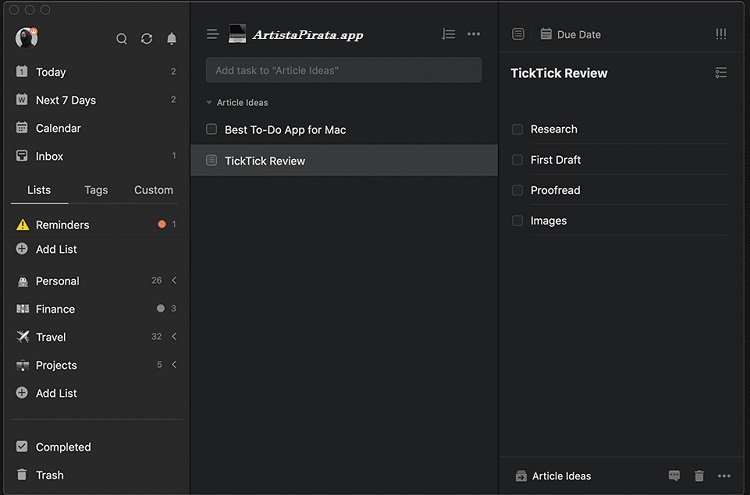The width and height of the screenshot is (750, 495).
Task: Click the sync refresh icon
Action: 147,39
